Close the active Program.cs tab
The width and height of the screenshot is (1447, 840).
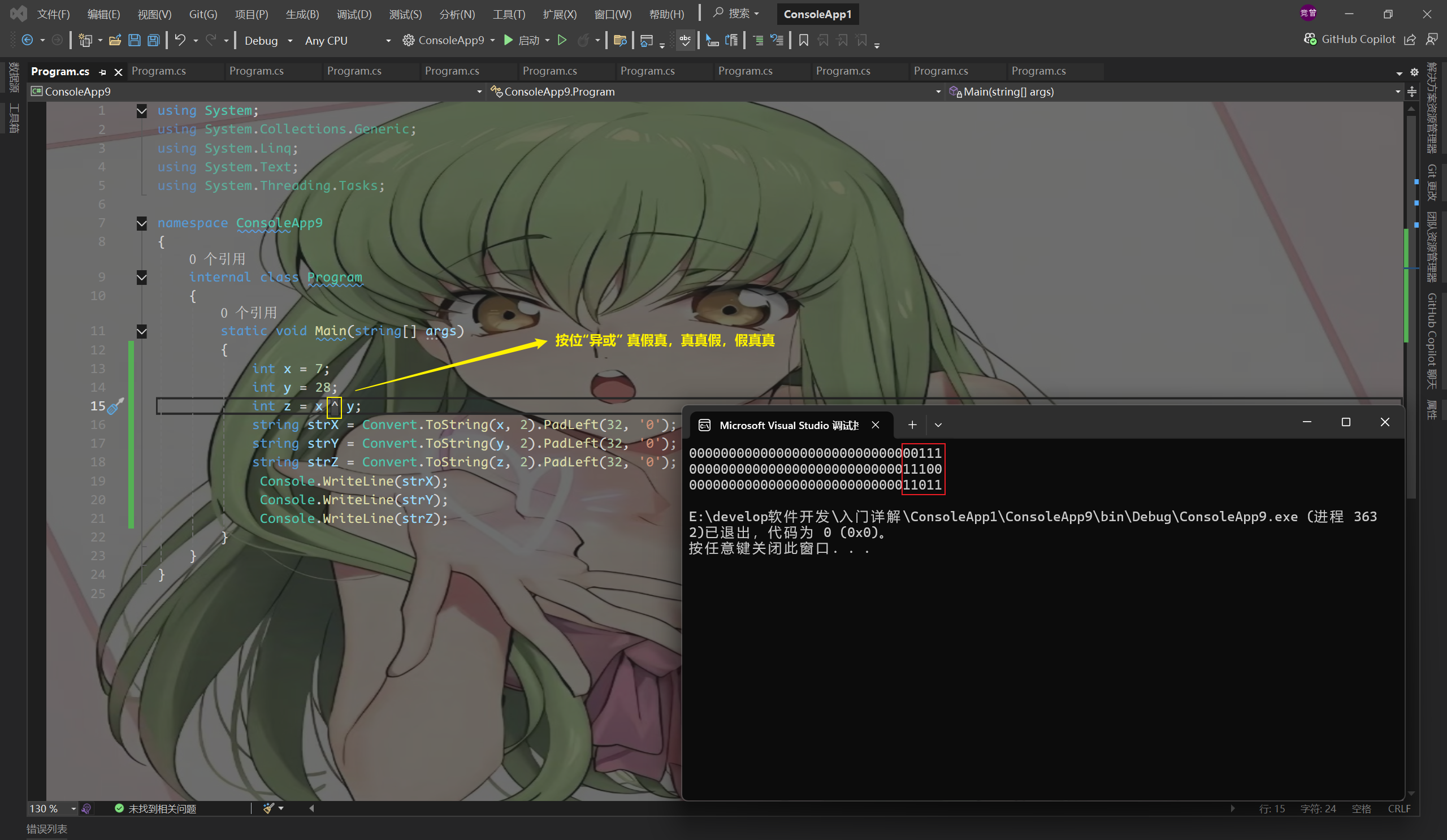[x=118, y=72]
